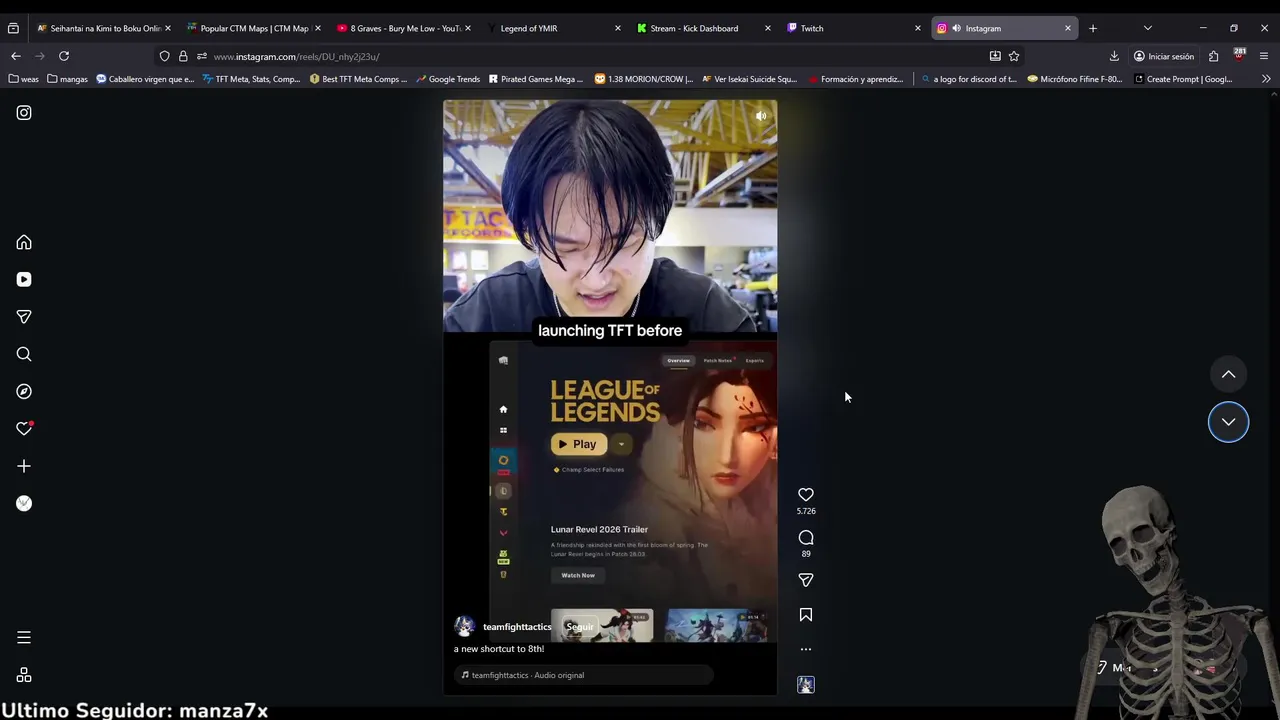The image size is (1280, 720).
Task: Share the reel via paper plane icon
Action: click(806, 580)
